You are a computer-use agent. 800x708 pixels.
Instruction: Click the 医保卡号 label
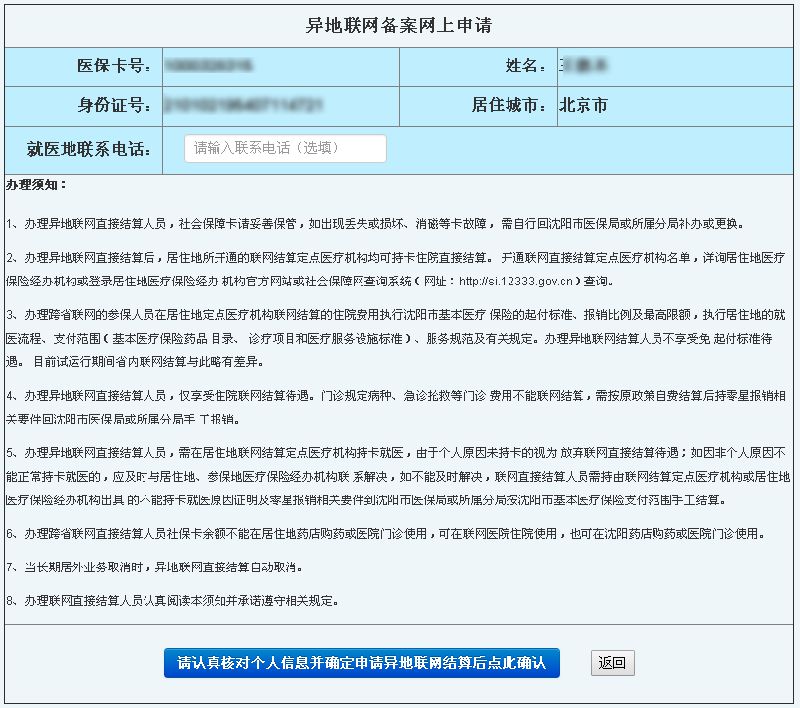pyautogui.click(x=114, y=66)
